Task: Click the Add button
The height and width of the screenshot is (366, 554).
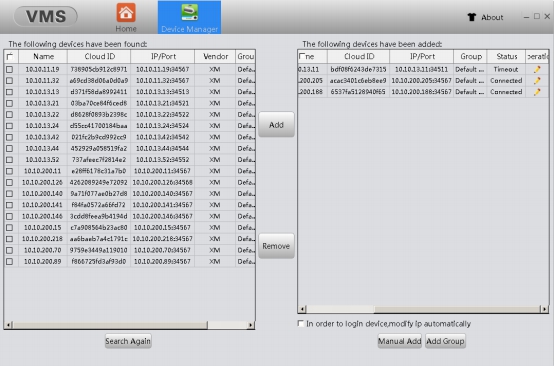Action: point(276,124)
